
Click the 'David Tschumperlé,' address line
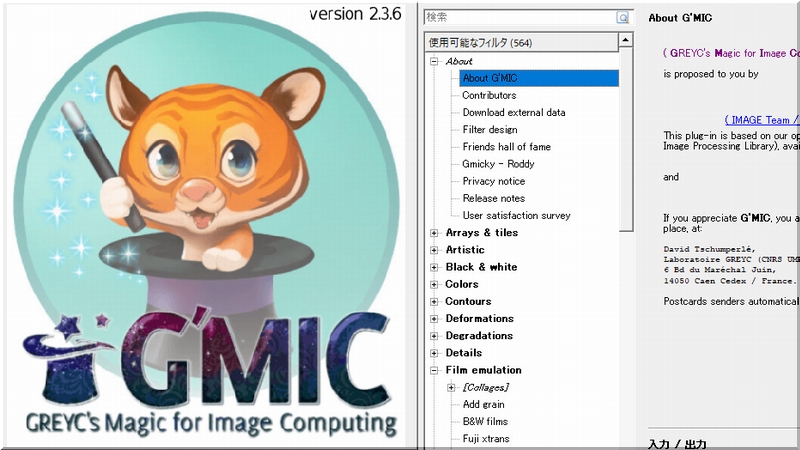[x=709, y=249]
